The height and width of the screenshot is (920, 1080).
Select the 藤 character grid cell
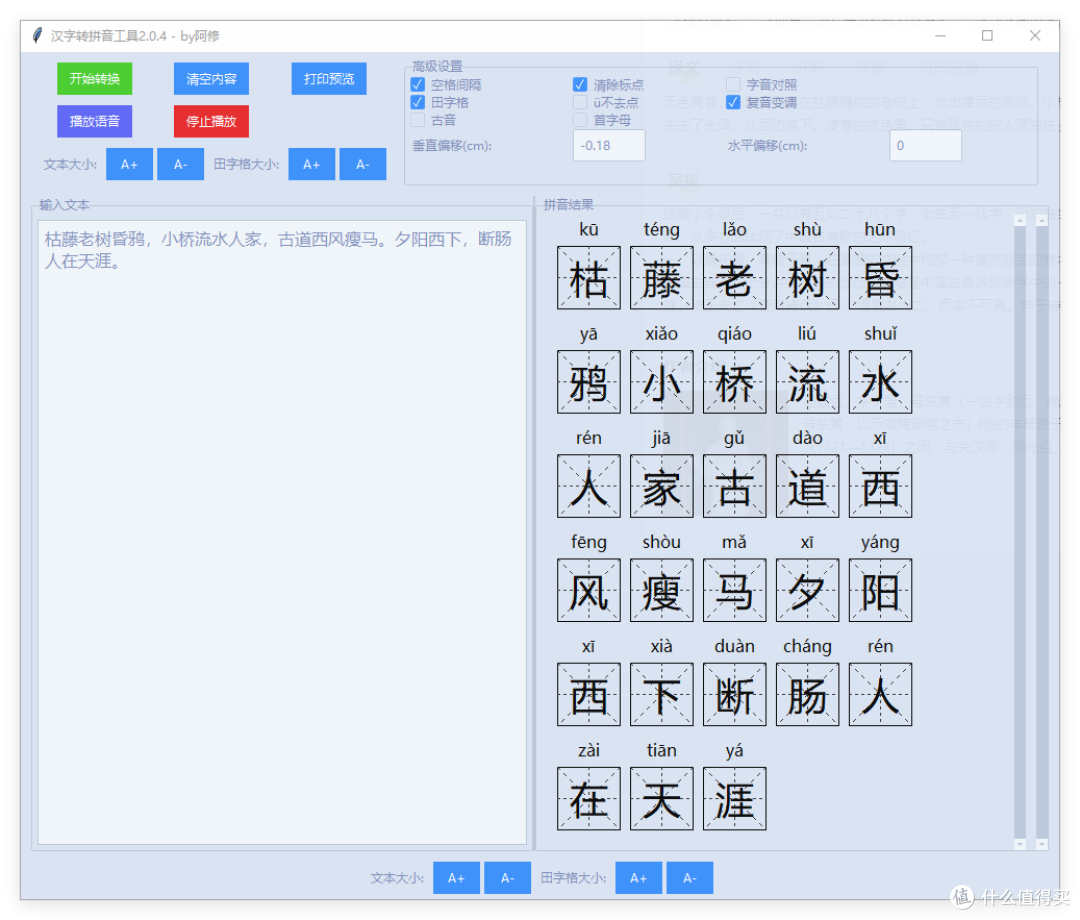(661, 278)
